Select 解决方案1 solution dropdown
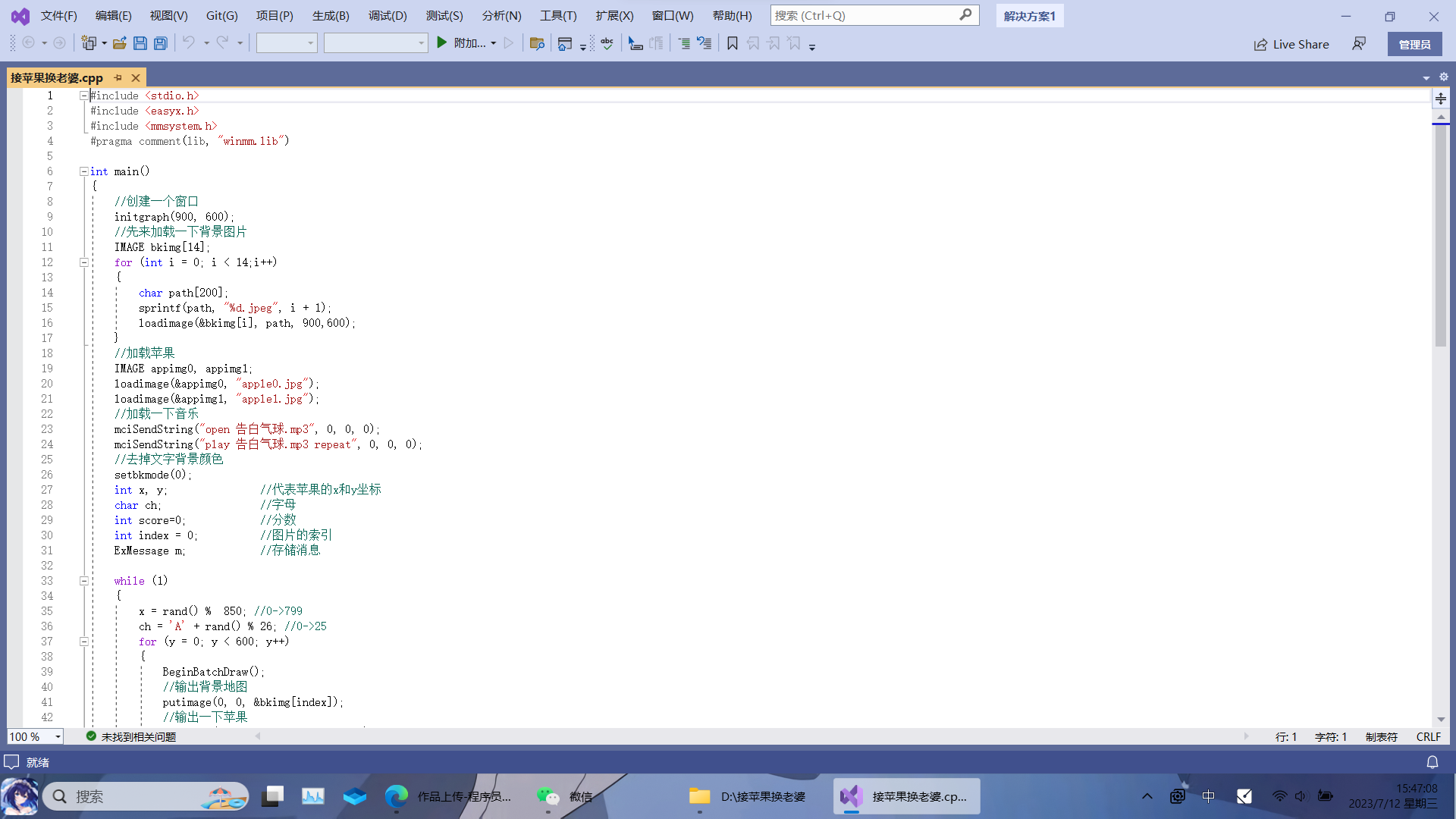 pos(1029,15)
